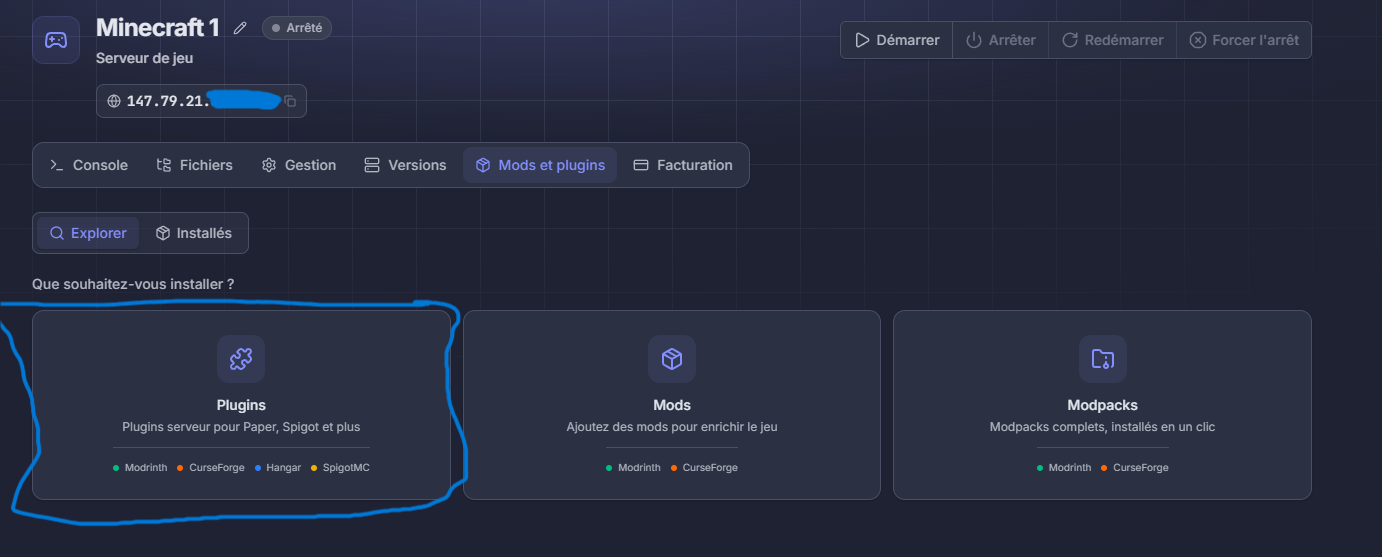Screen dimensions: 1382x557
Task: Click Modrinth label on the Modpacks card
Action: pos(1070,468)
